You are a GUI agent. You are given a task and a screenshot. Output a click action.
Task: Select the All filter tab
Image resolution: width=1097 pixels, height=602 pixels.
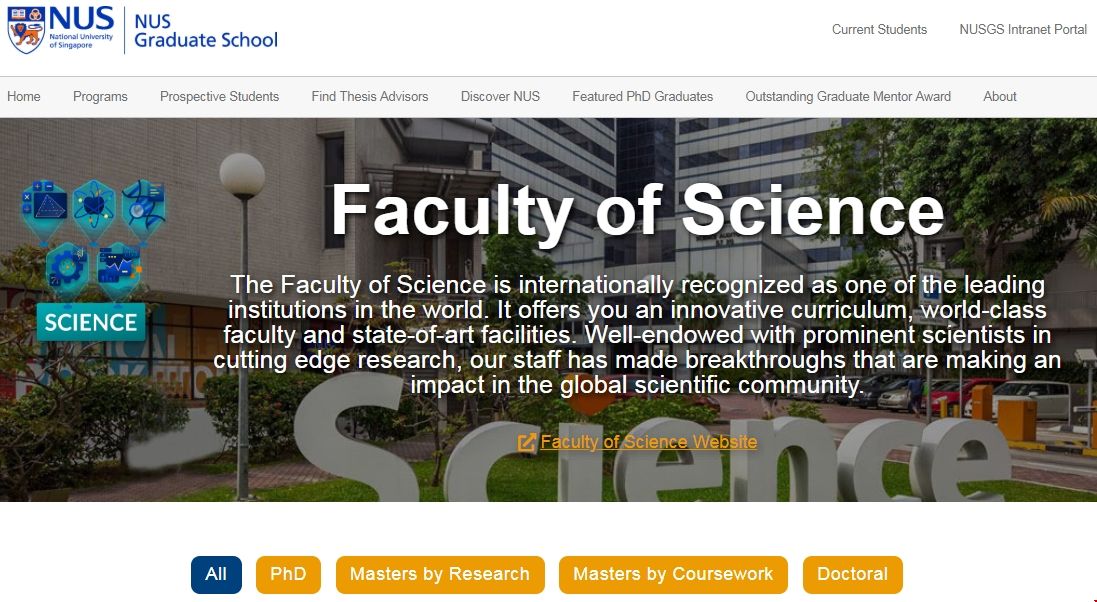216,575
